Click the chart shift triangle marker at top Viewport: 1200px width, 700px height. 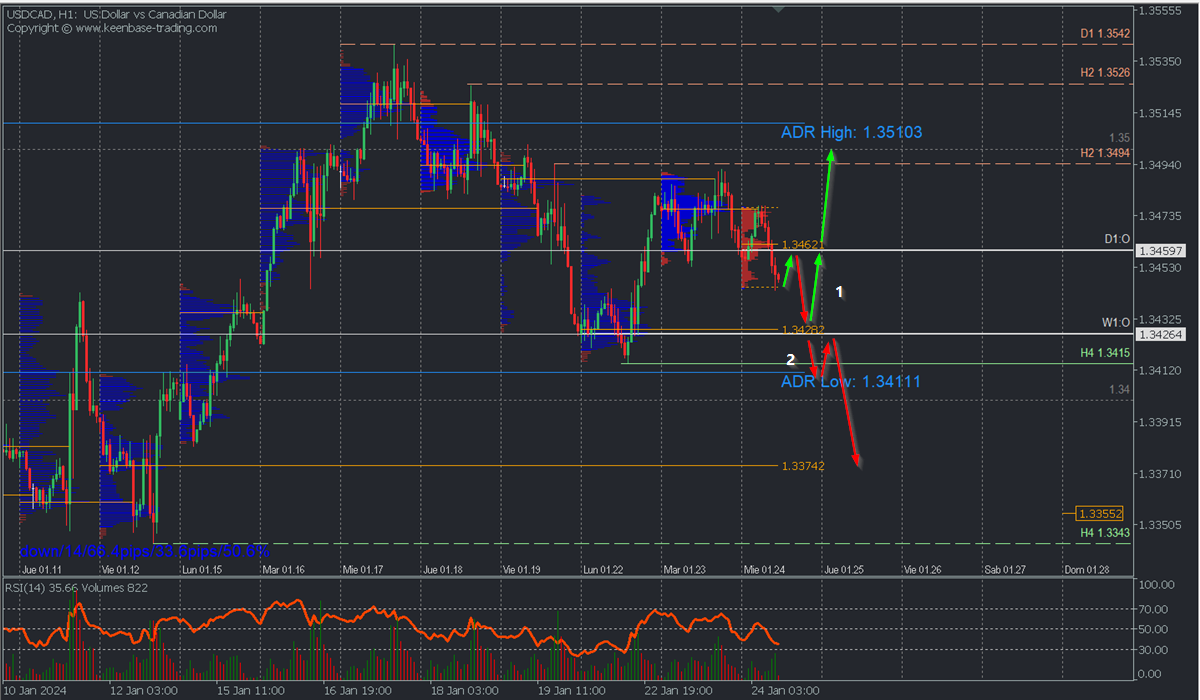point(780,8)
